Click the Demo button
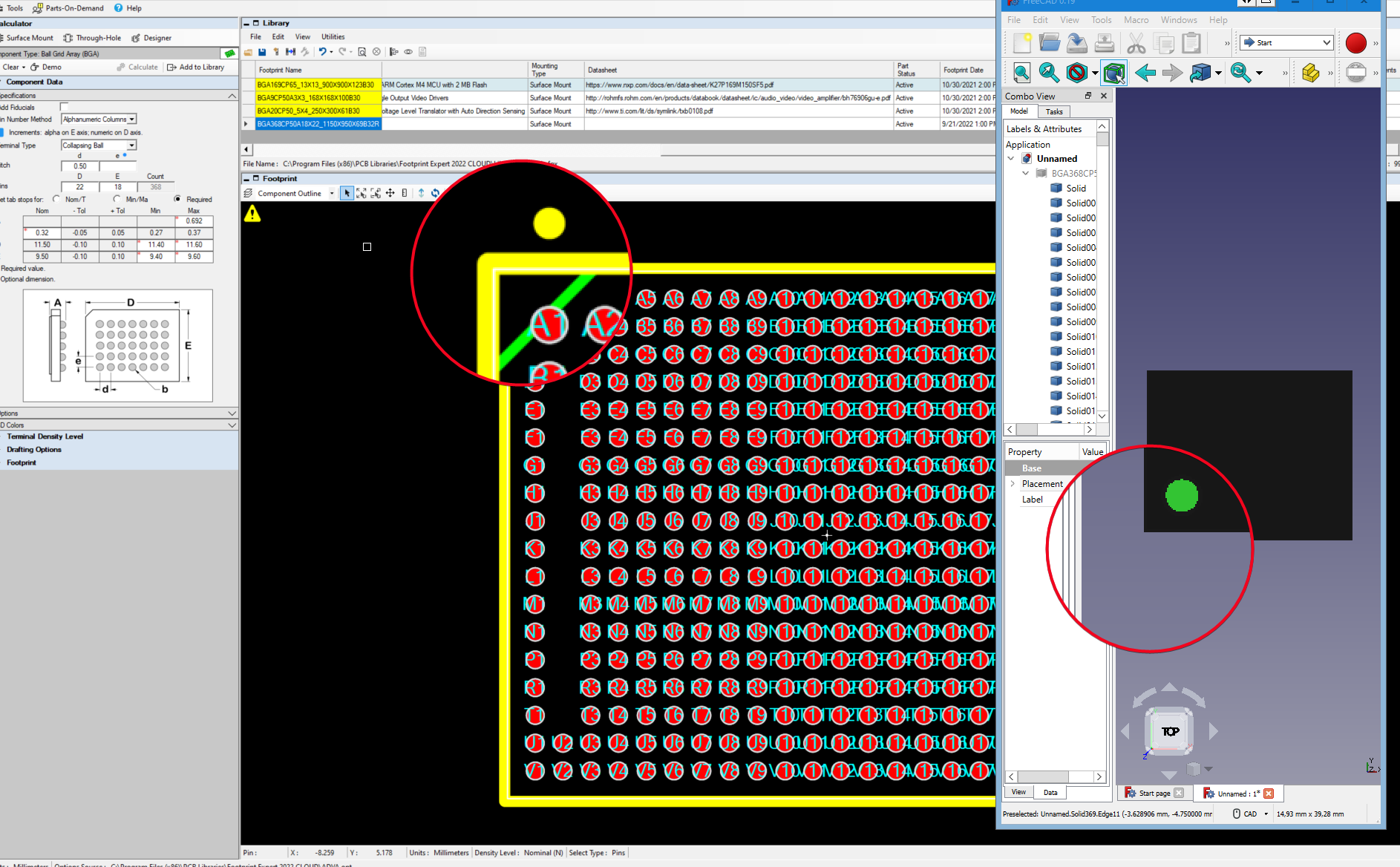This screenshot has width=1400, height=867. (46, 67)
